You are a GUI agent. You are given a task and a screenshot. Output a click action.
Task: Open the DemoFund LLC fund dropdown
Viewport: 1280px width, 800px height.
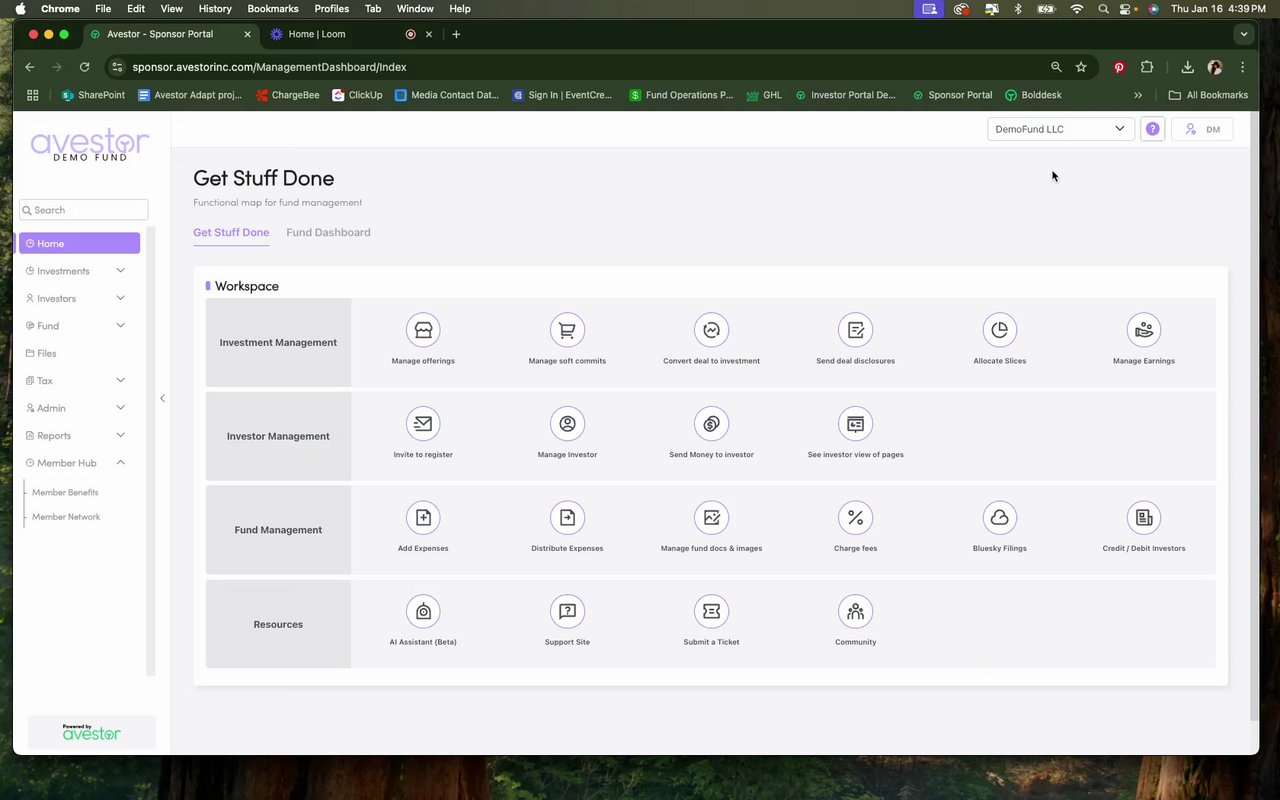pos(1060,129)
